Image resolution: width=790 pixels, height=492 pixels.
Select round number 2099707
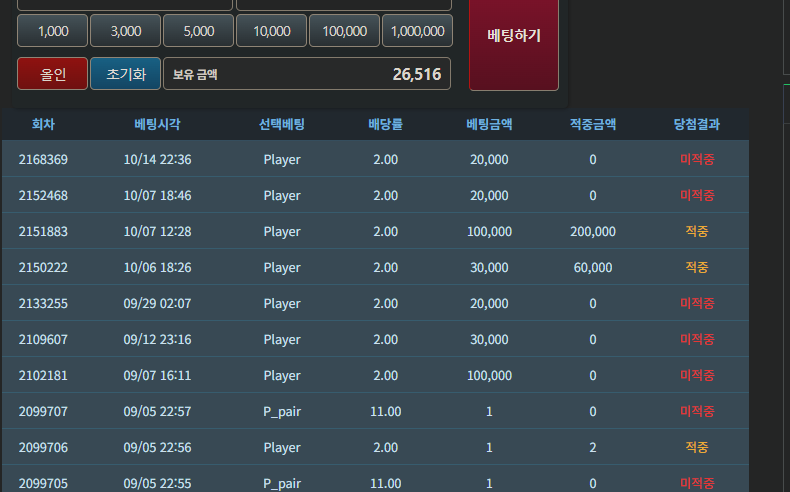click(43, 411)
